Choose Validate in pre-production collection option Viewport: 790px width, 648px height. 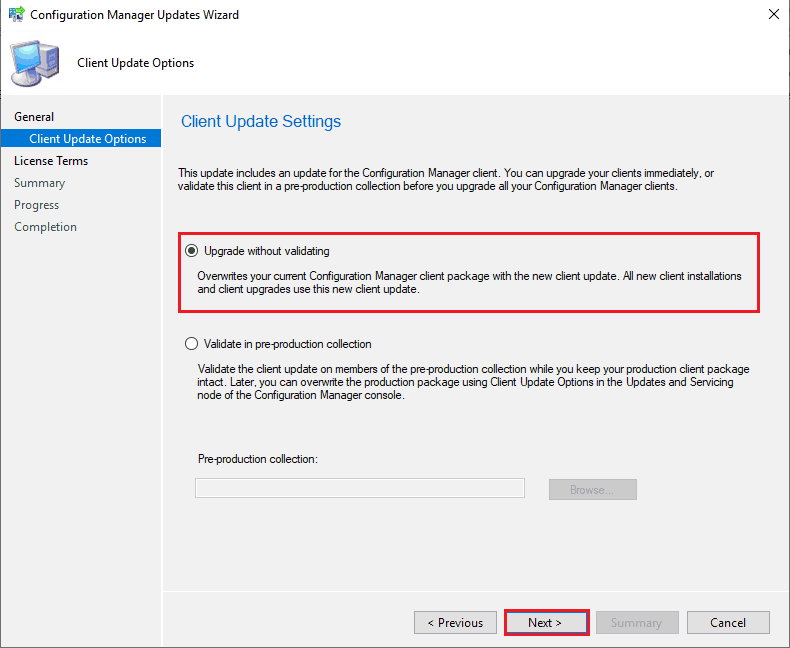pyautogui.click(x=191, y=344)
